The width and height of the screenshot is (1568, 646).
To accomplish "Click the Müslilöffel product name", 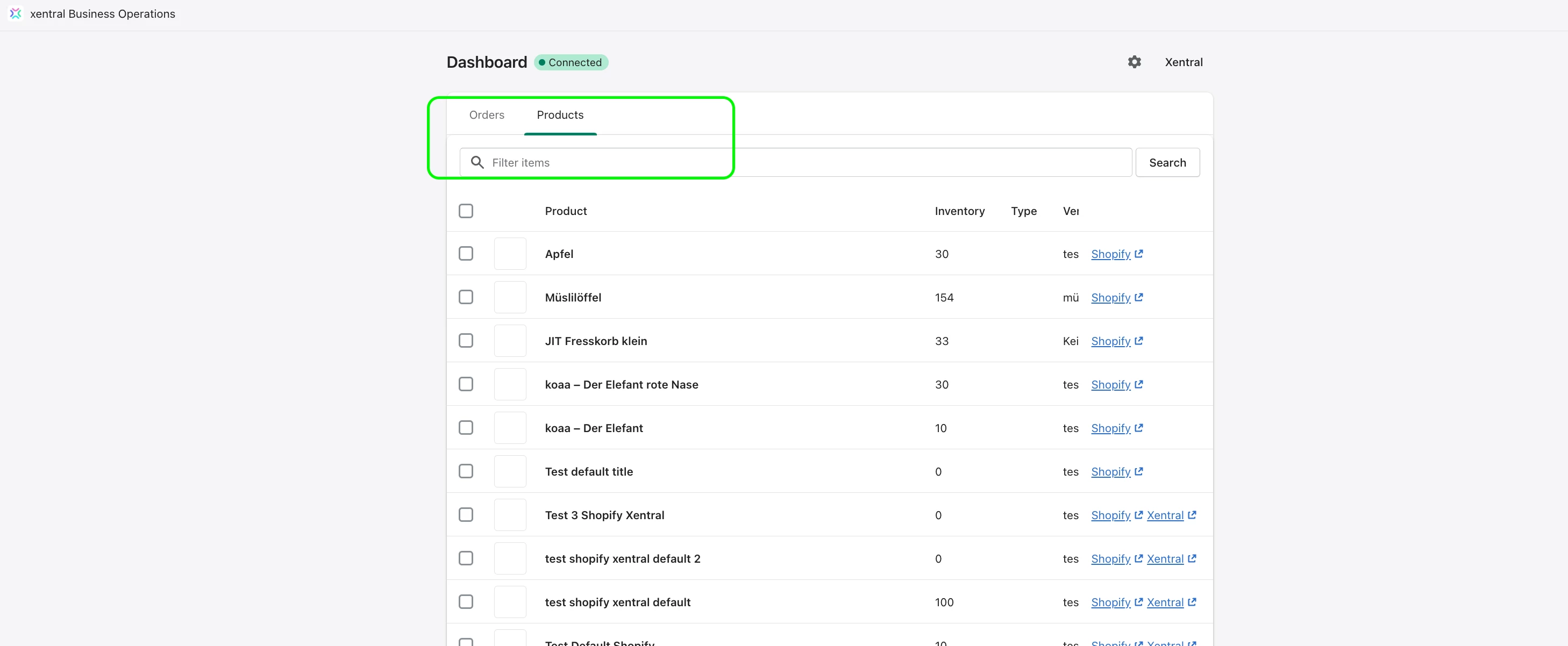I will [573, 297].
